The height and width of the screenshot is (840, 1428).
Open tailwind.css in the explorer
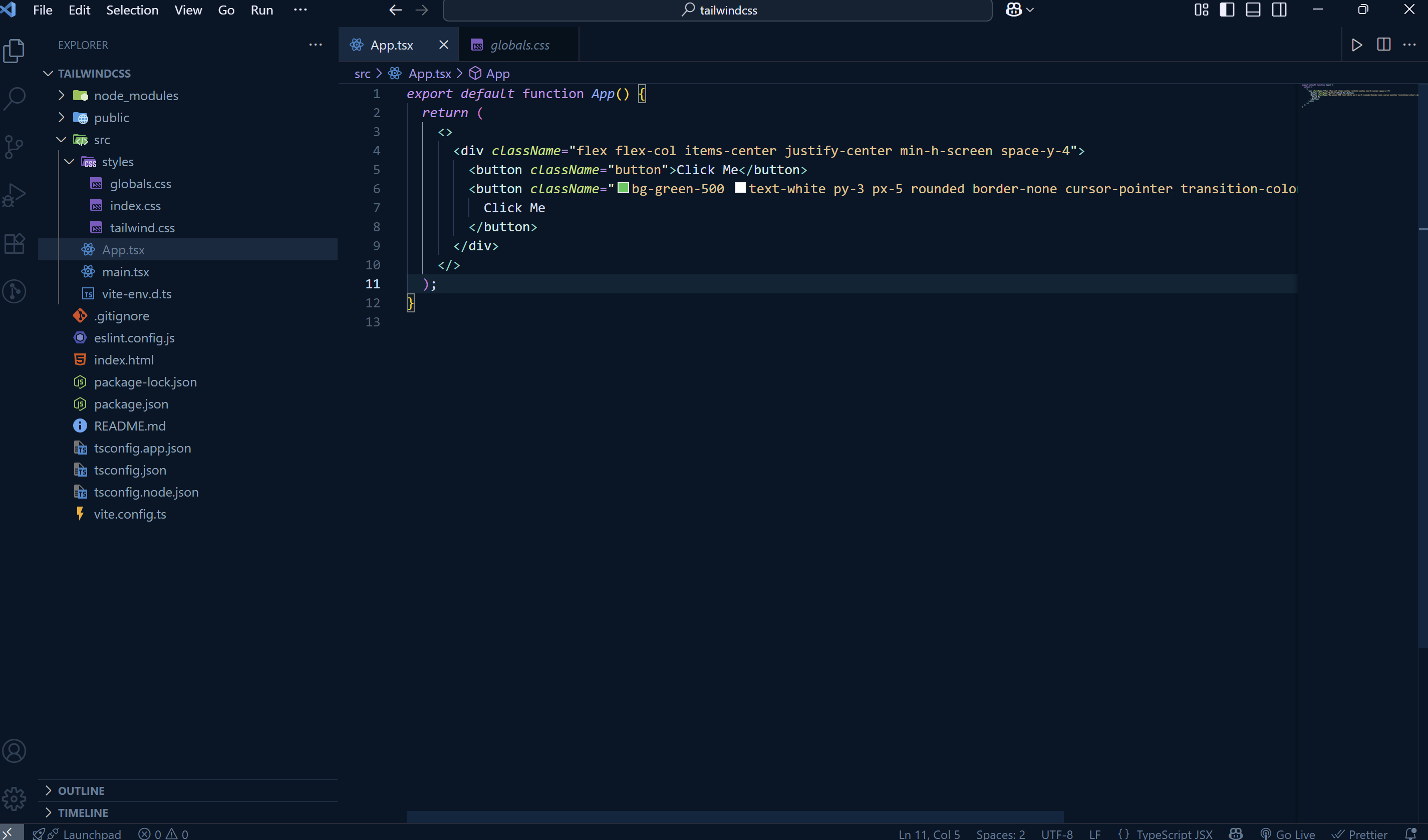coord(187,228)
